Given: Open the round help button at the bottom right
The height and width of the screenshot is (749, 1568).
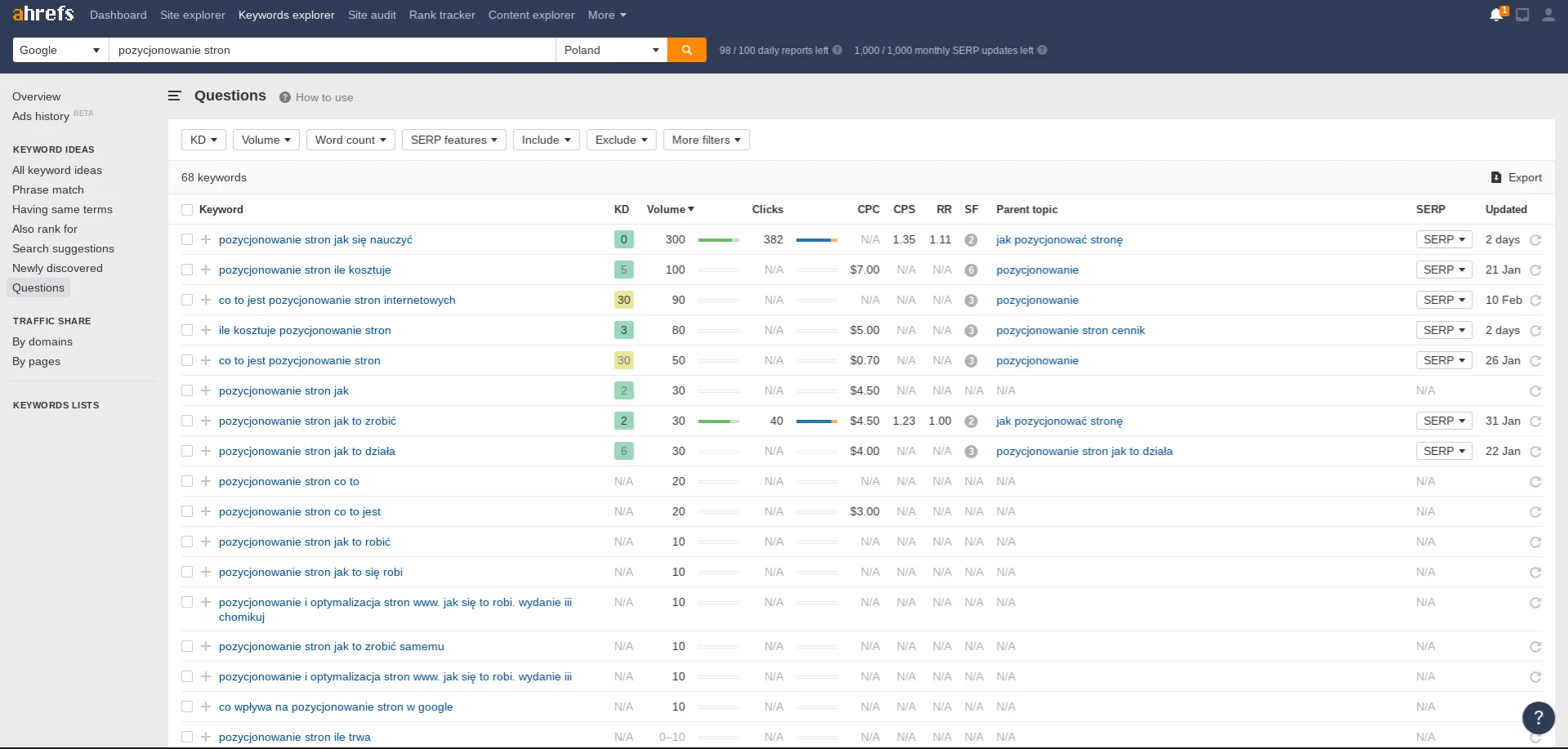Looking at the screenshot, I should click(1539, 718).
